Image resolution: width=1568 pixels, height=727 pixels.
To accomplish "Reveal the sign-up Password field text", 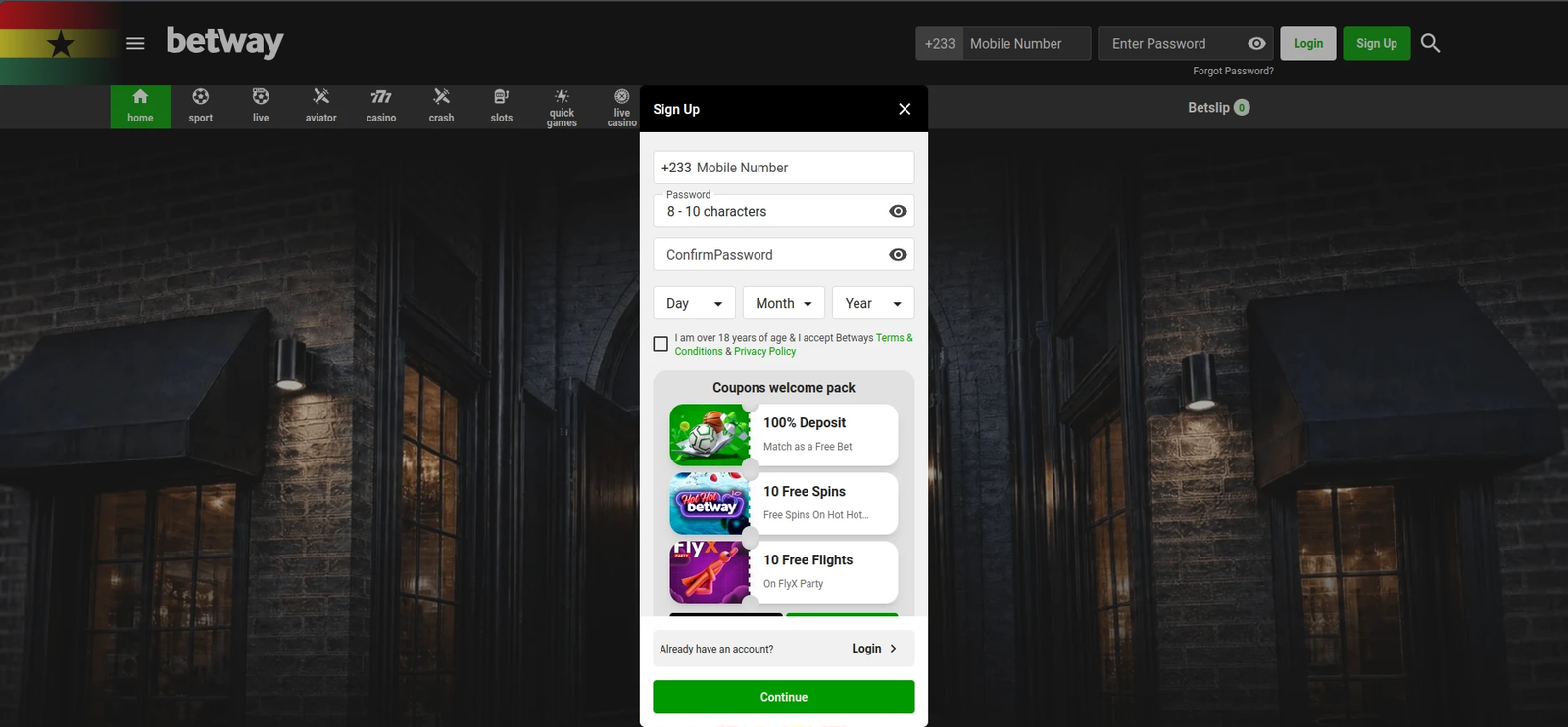I will 898,211.
